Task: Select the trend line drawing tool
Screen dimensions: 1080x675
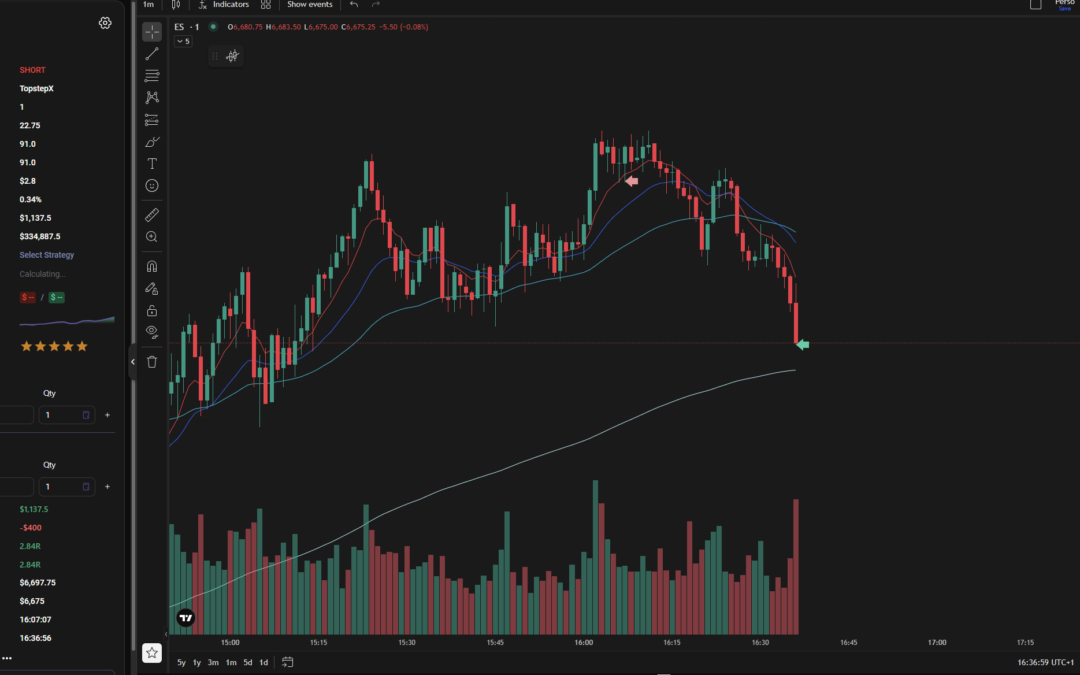Action: pos(151,53)
